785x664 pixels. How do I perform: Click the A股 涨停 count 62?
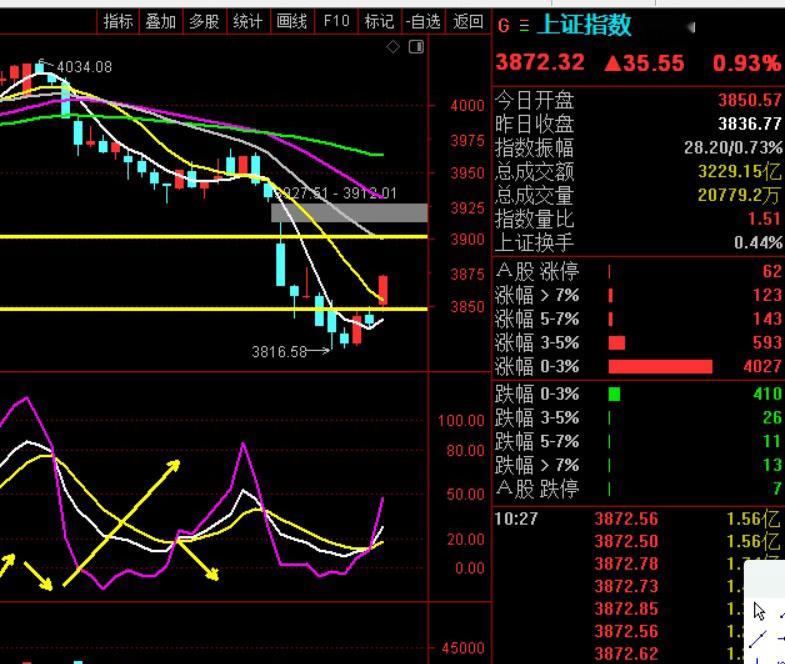tap(771, 271)
